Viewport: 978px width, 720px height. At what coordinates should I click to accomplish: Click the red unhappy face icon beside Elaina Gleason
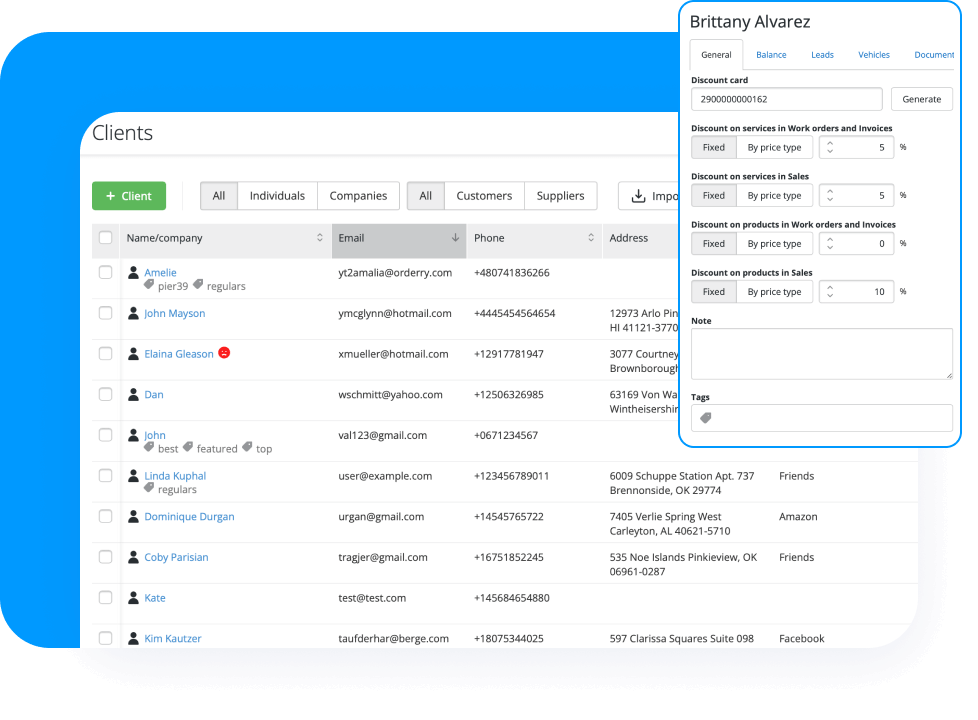coord(224,353)
